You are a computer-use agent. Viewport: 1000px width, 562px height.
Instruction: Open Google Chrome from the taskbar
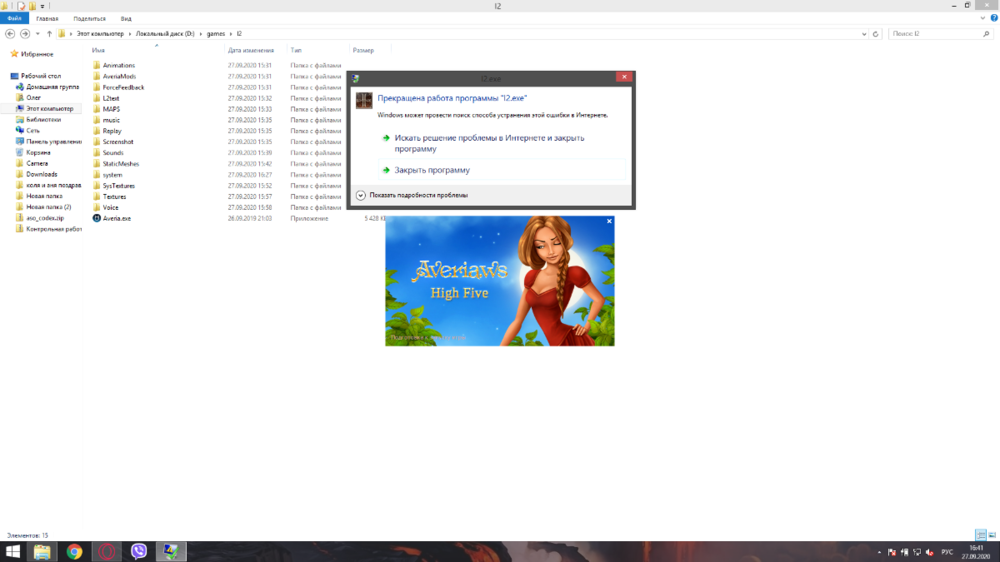tap(74, 551)
